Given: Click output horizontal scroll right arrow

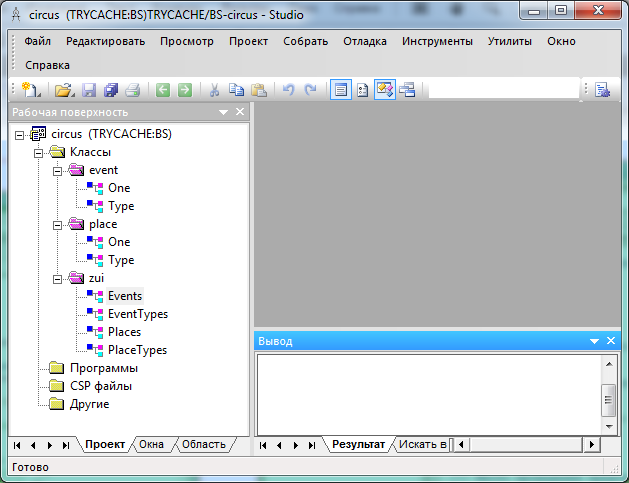Looking at the screenshot, I should (592, 444).
